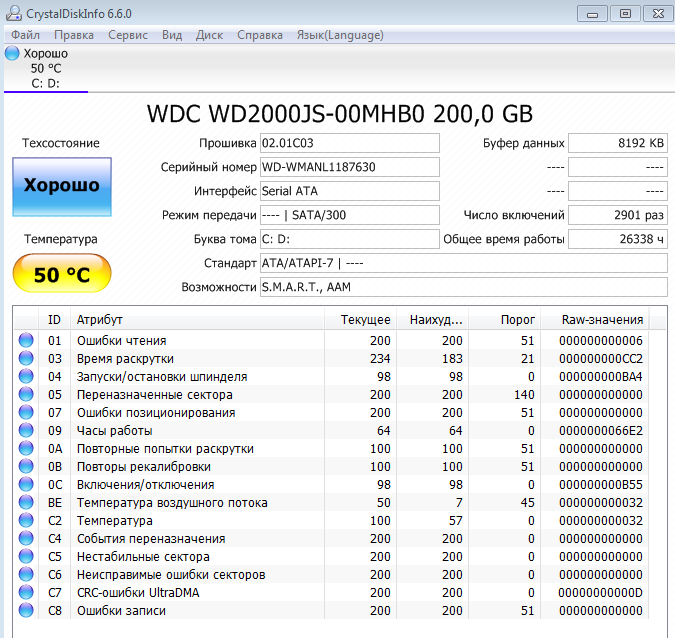Click the Порог column header
The height and width of the screenshot is (638, 675).
point(504,320)
